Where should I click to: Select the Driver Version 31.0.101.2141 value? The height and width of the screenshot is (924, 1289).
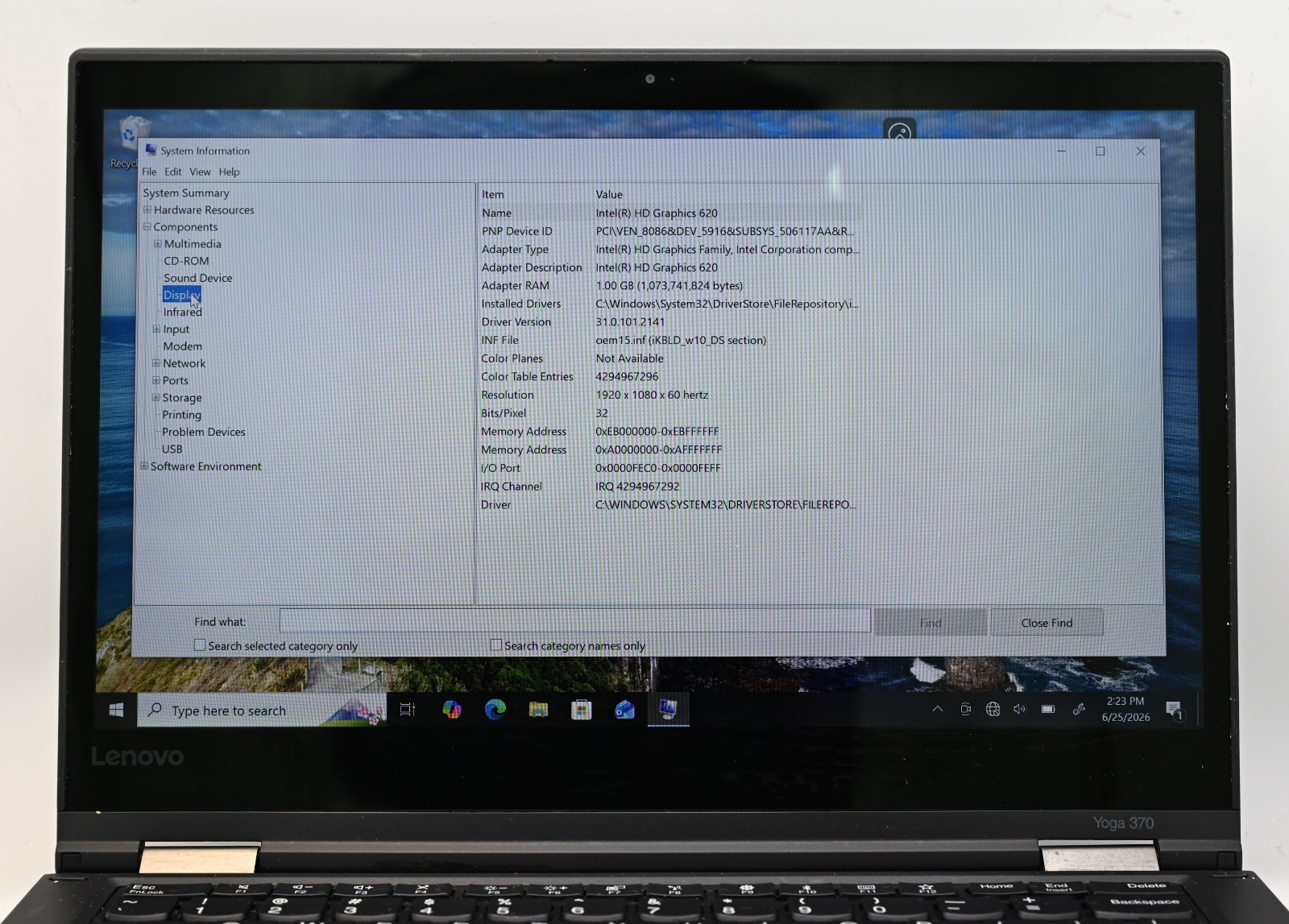(x=630, y=321)
